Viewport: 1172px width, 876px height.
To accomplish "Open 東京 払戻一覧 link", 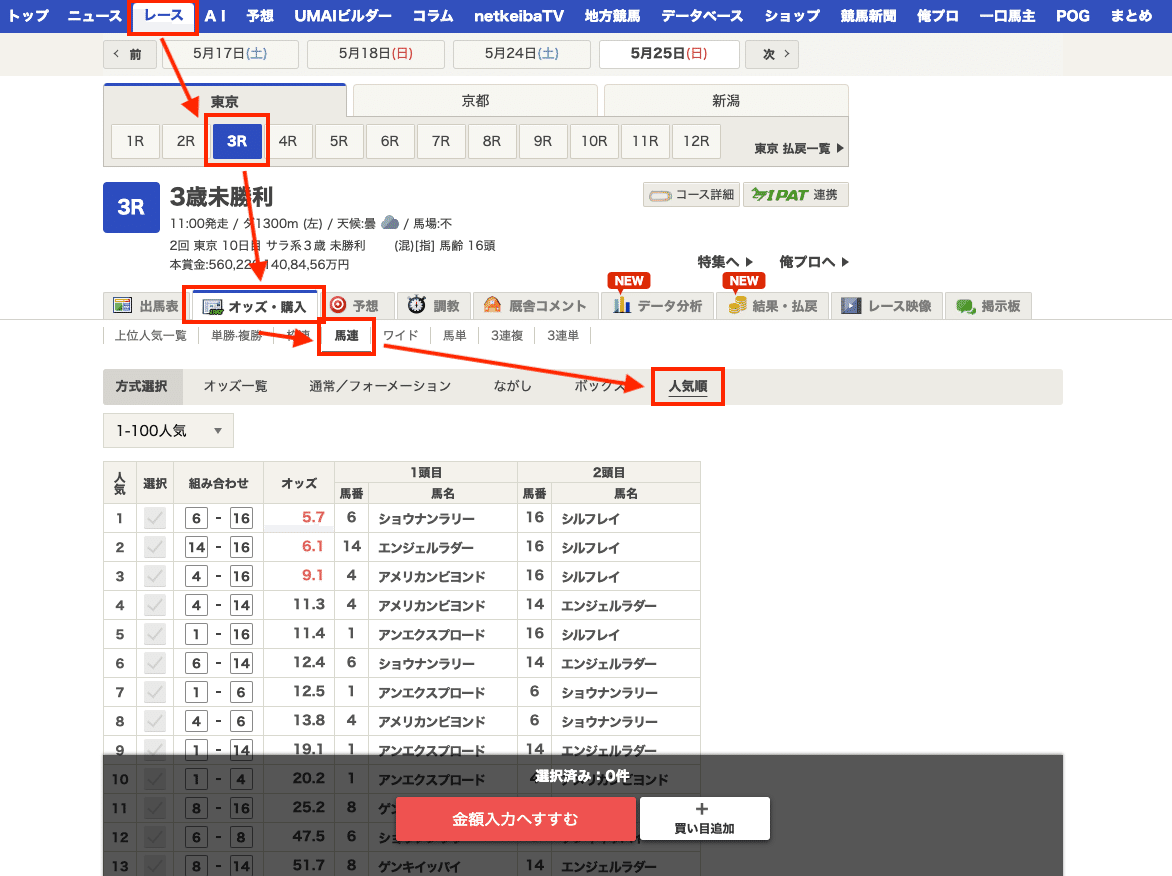I will point(798,148).
